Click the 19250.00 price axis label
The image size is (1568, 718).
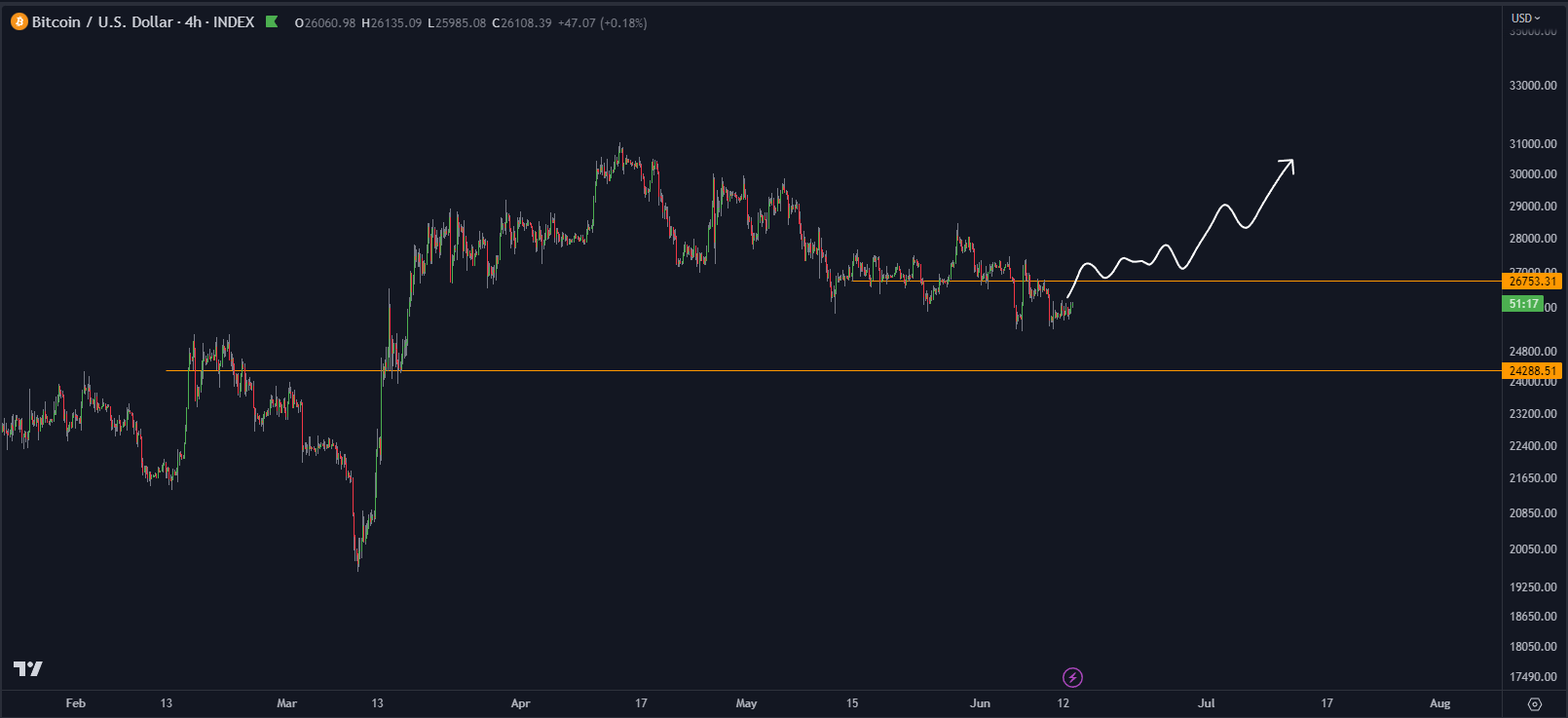point(1533,587)
